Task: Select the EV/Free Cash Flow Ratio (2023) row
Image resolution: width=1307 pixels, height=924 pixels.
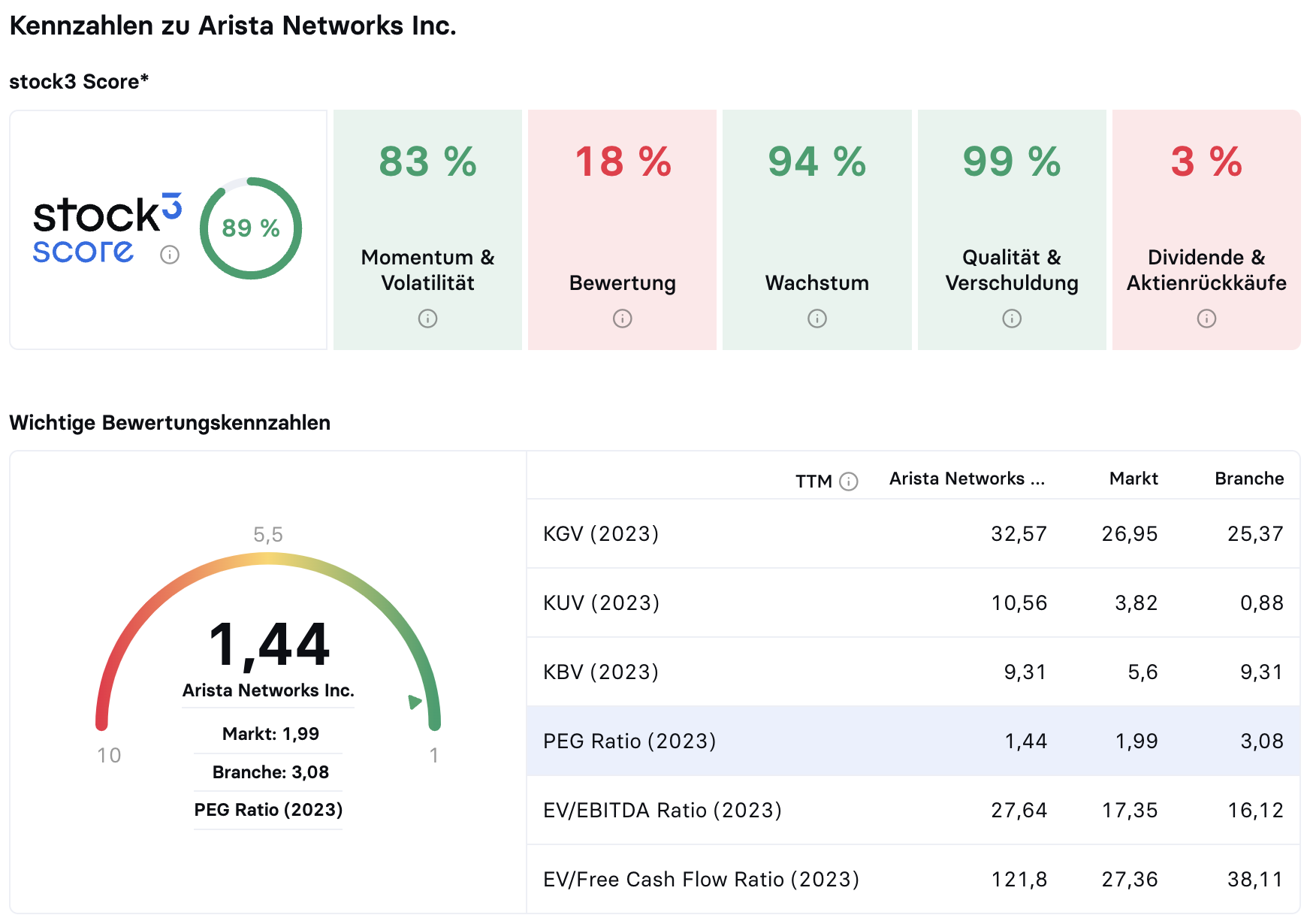Action: (x=913, y=879)
